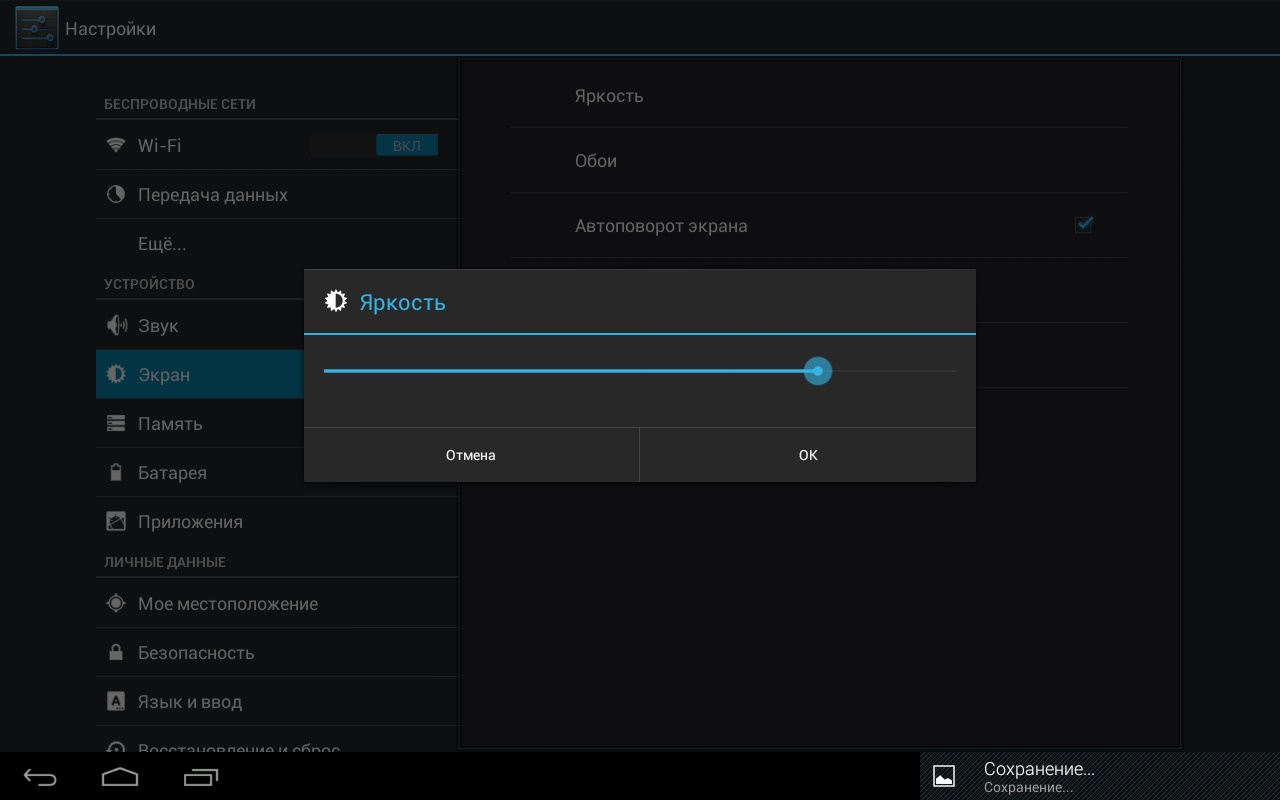
Task: Toggle the Автоповорот экрана checkbox
Action: point(1083,225)
